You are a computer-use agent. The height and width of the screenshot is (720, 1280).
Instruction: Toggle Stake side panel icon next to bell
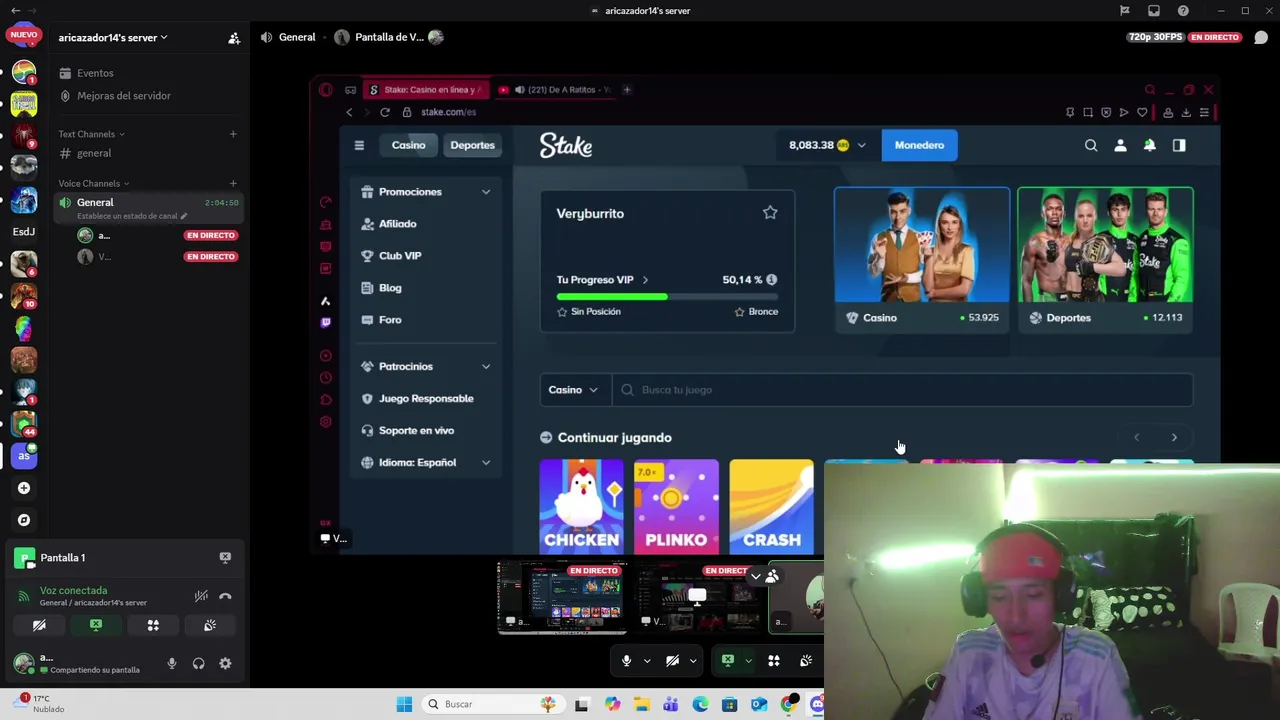[1179, 145]
